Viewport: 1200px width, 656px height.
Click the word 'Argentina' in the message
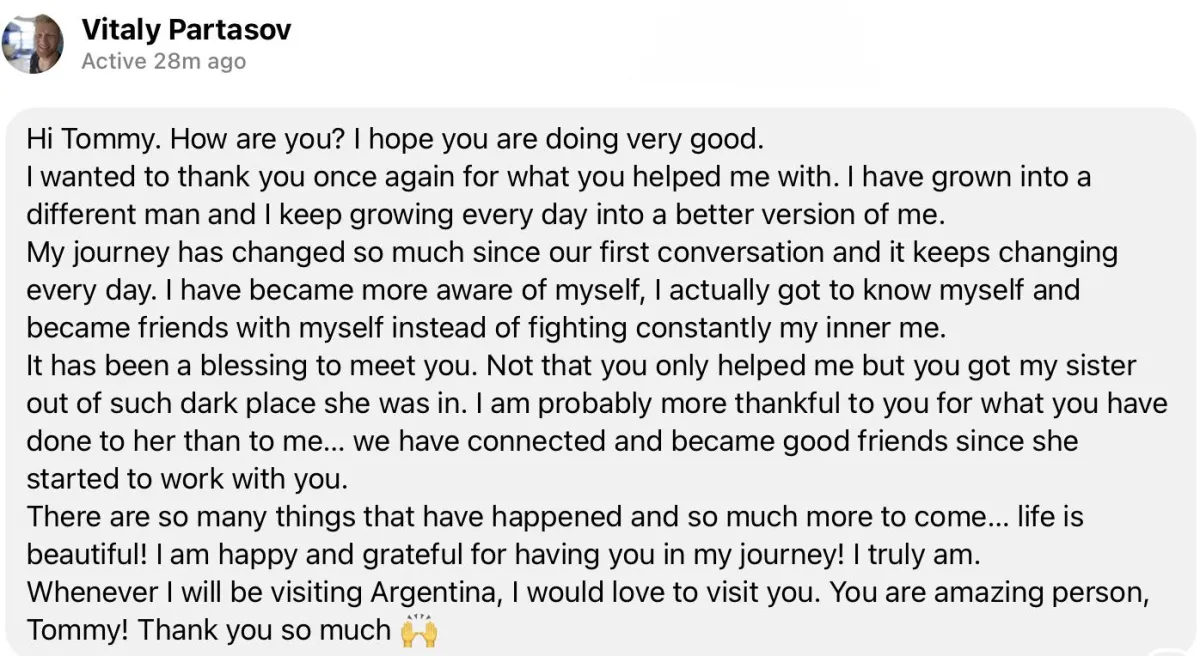434,593
